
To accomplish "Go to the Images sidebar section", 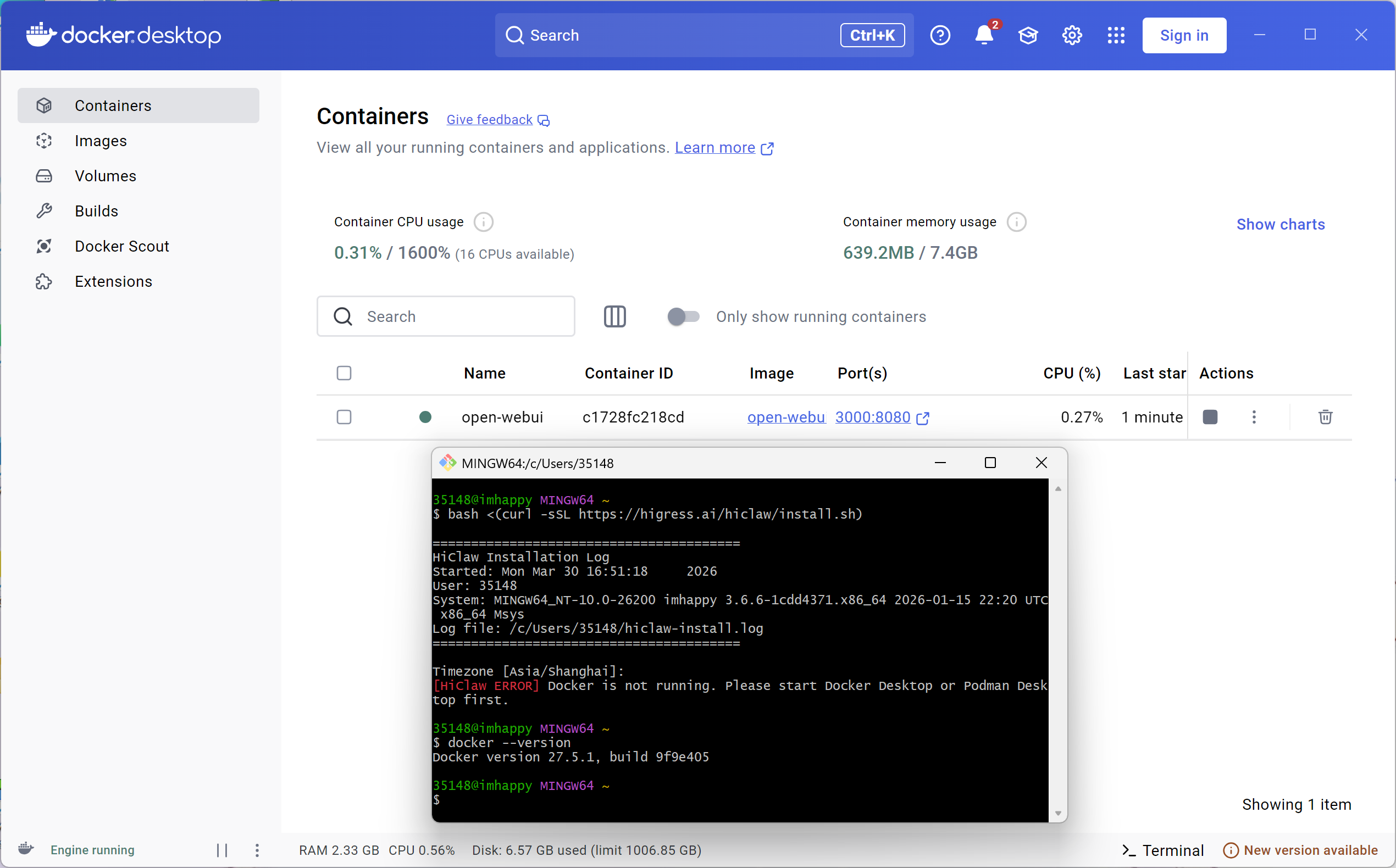I will 101,141.
